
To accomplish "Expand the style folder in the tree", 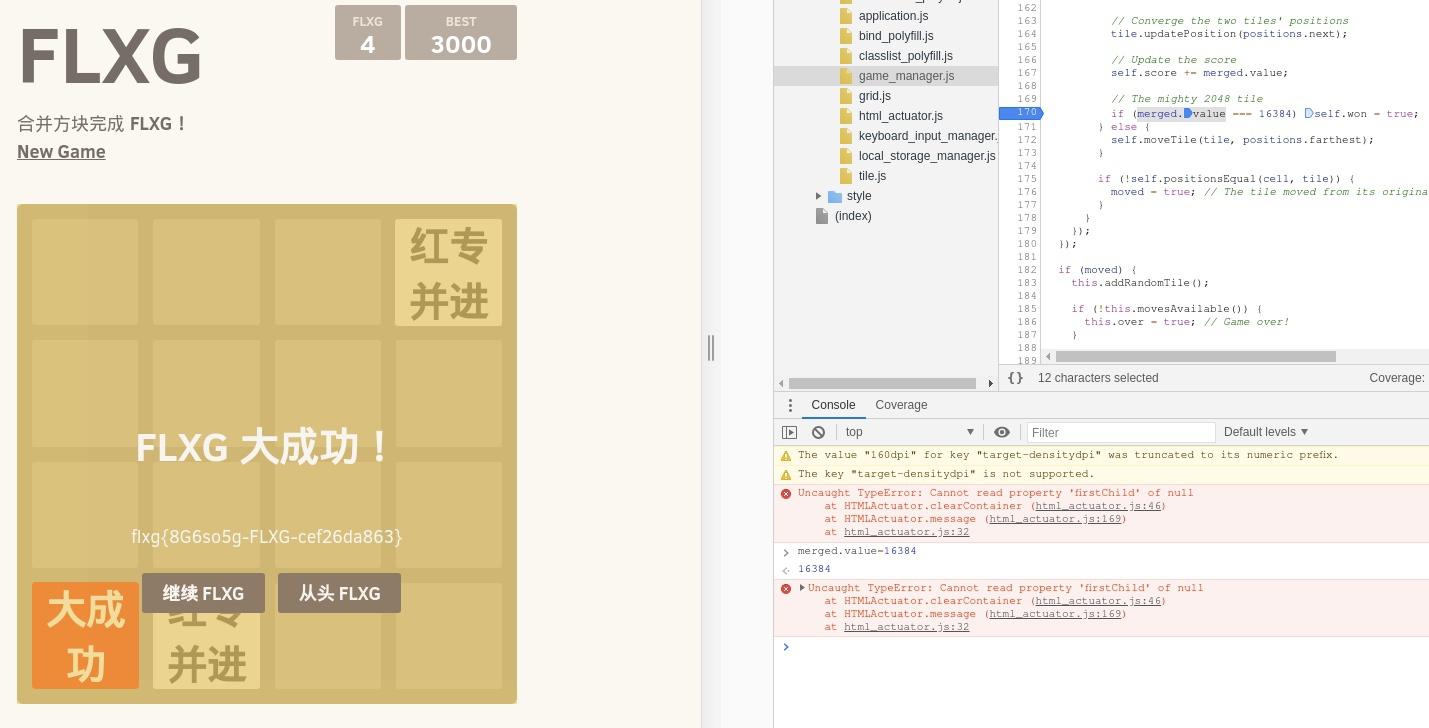I will (819, 196).
